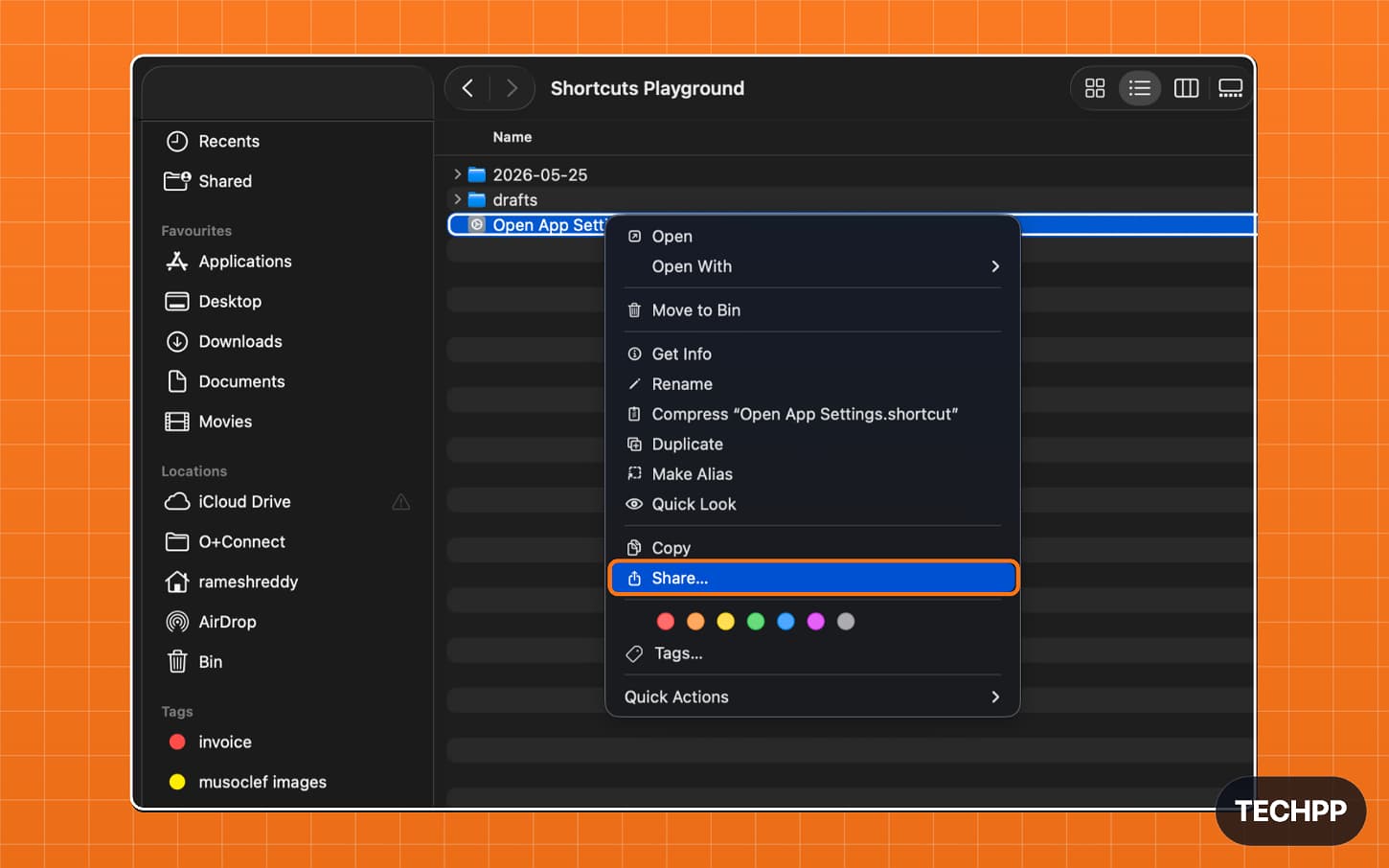Apply the green tag color

756,622
